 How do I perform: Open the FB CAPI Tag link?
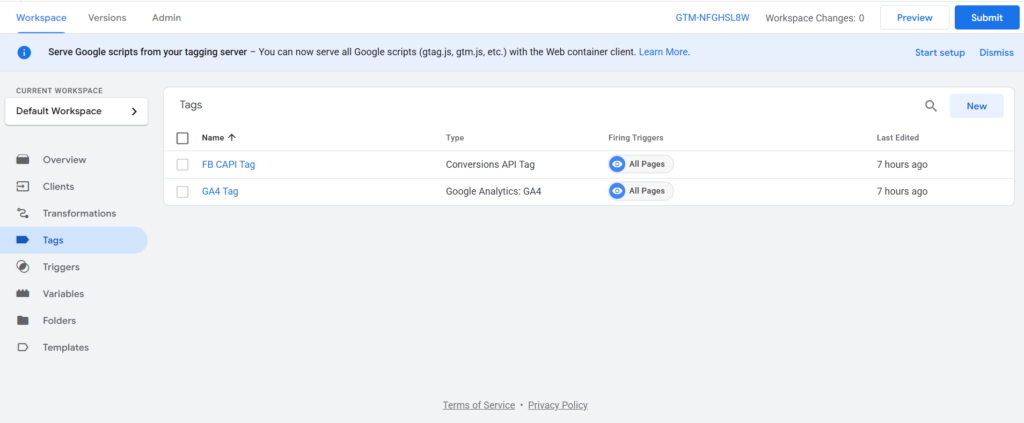(229, 164)
